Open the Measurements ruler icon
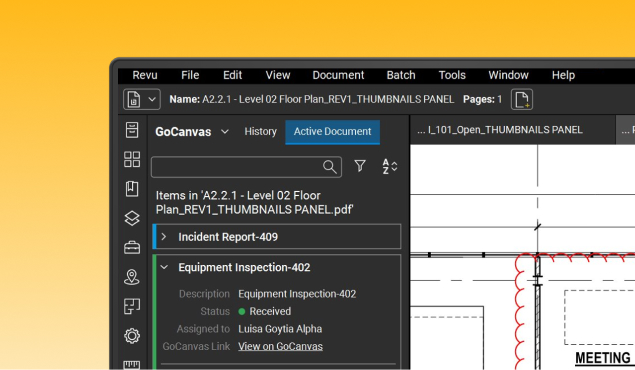 [x=132, y=364]
